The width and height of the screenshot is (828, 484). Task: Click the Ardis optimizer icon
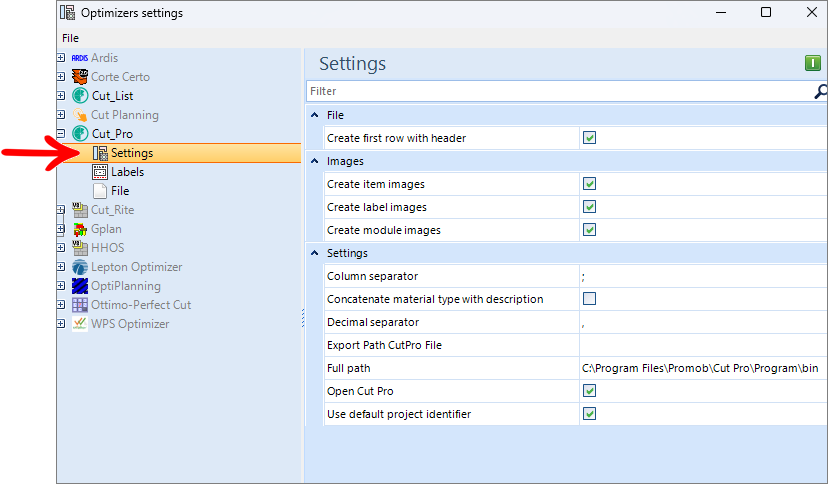[x=80, y=58]
